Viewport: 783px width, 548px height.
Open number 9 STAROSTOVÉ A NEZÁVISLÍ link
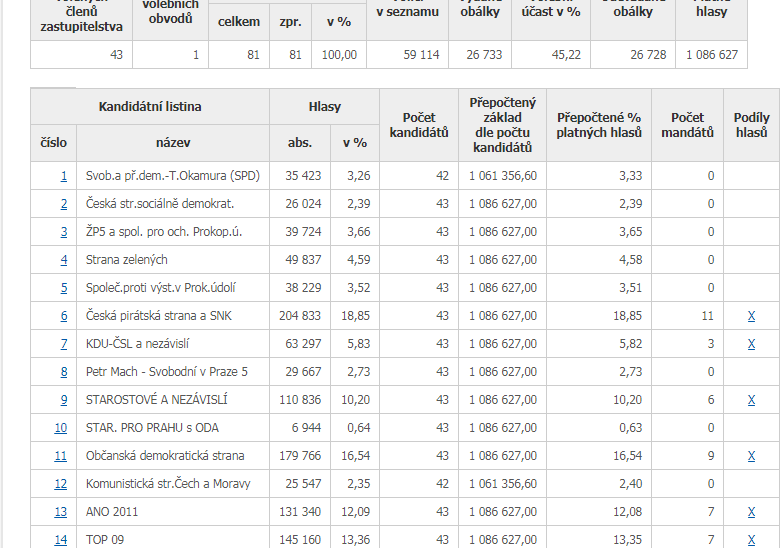(x=63, y=400)
